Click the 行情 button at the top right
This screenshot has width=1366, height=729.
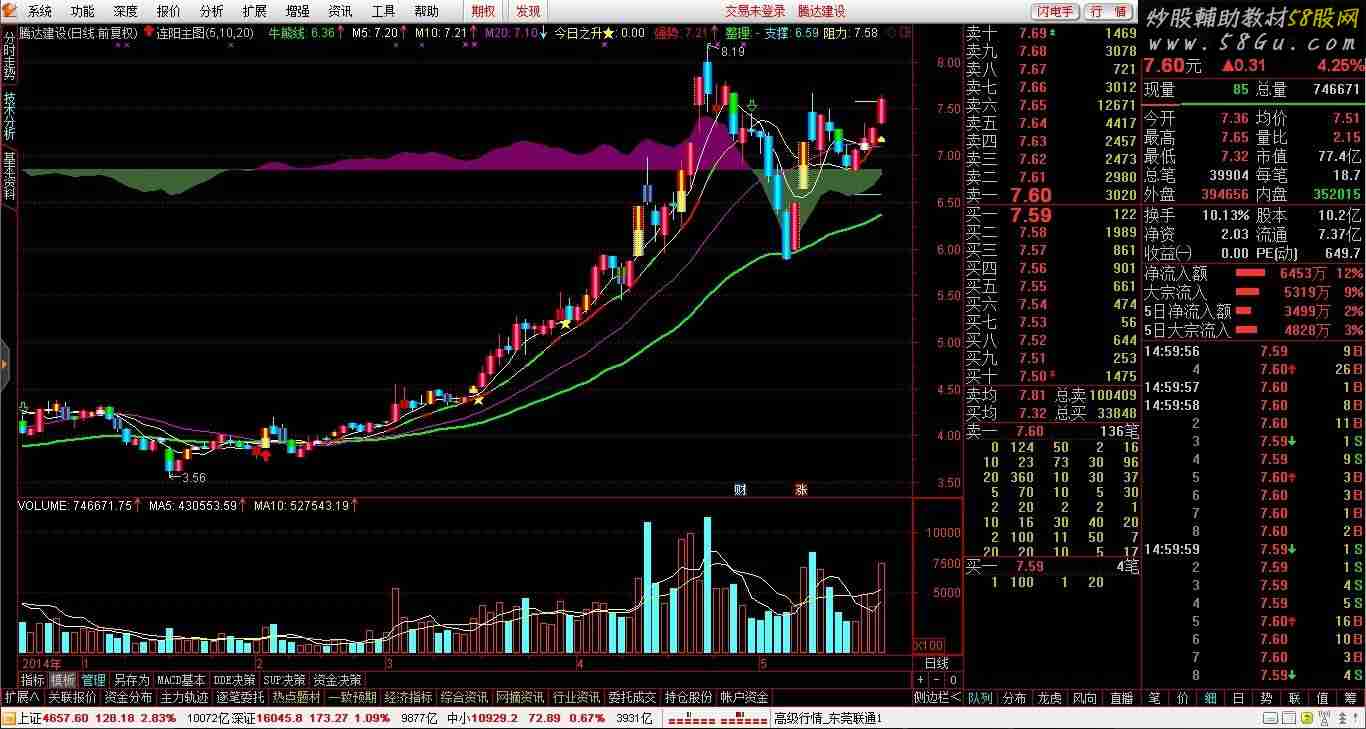tap(1109, 11)
